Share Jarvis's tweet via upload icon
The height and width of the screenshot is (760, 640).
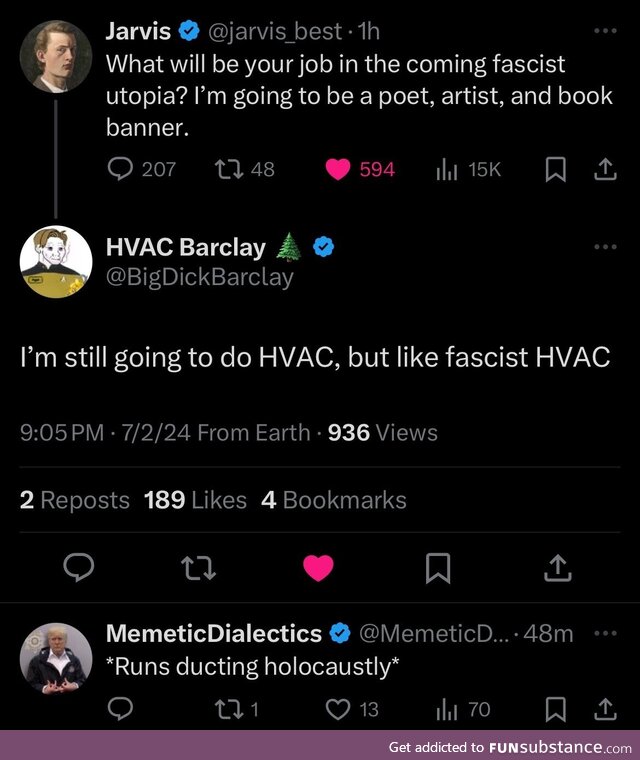tap(605, 170)
